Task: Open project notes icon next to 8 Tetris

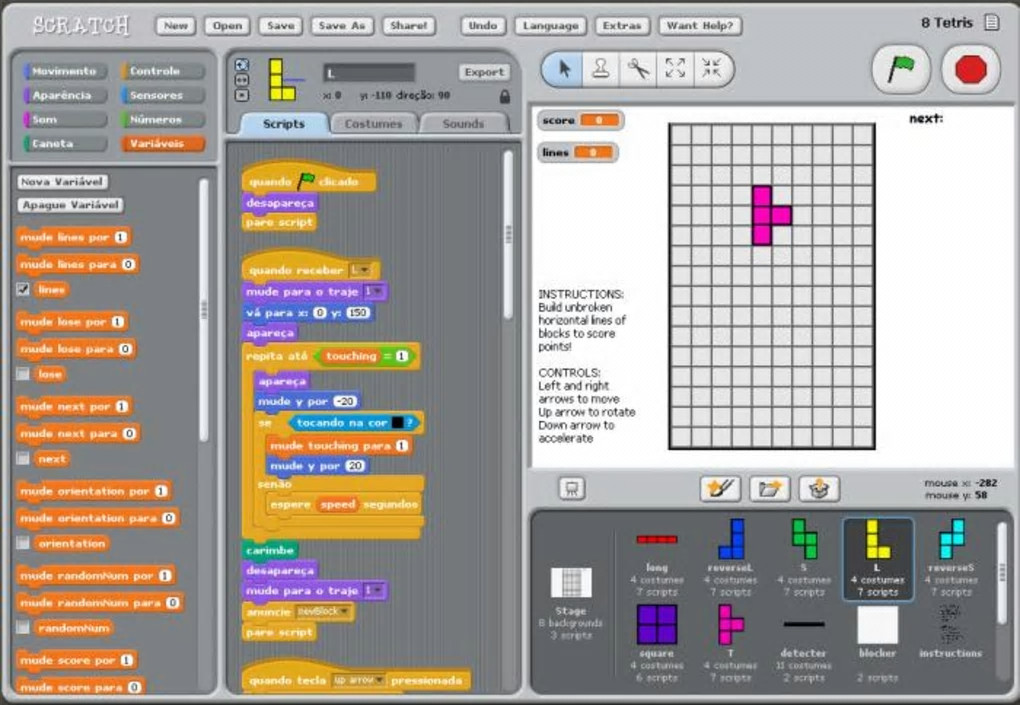Action: pyautogui.click(x=991, y=22)
